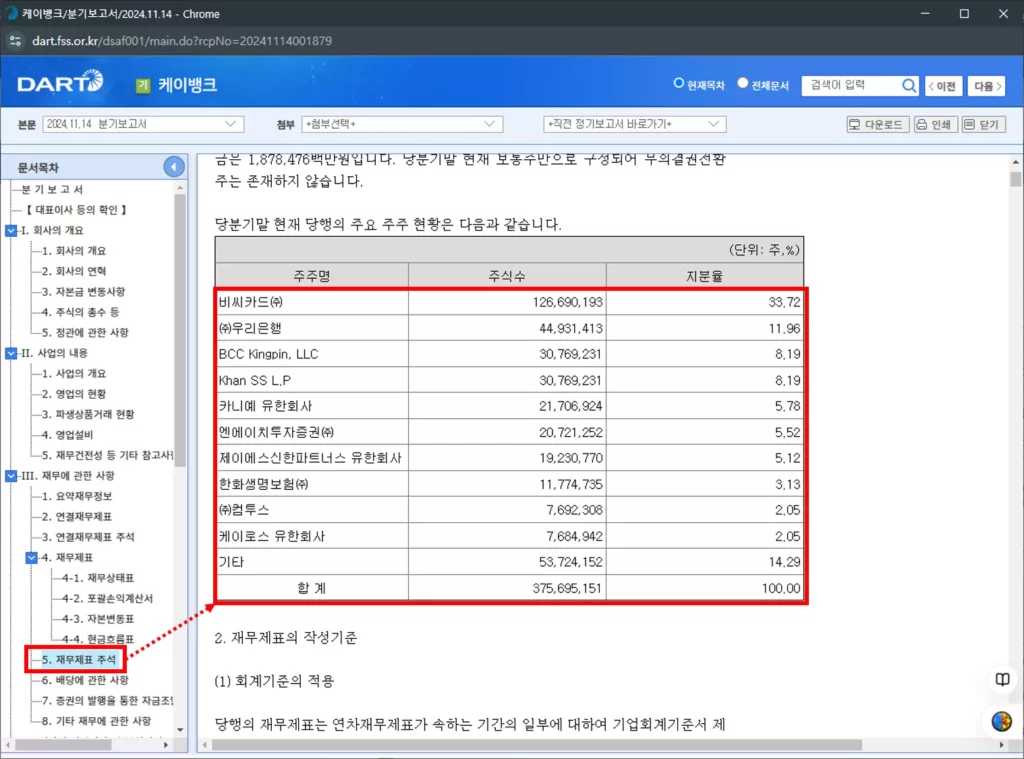Open 2. 연결재무제표 tree item
The image size is (1024, 759).
tap(77, 517)
